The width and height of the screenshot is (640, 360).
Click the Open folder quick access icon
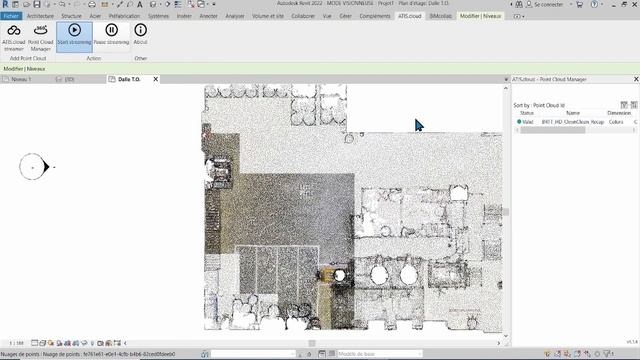[26, 4]
